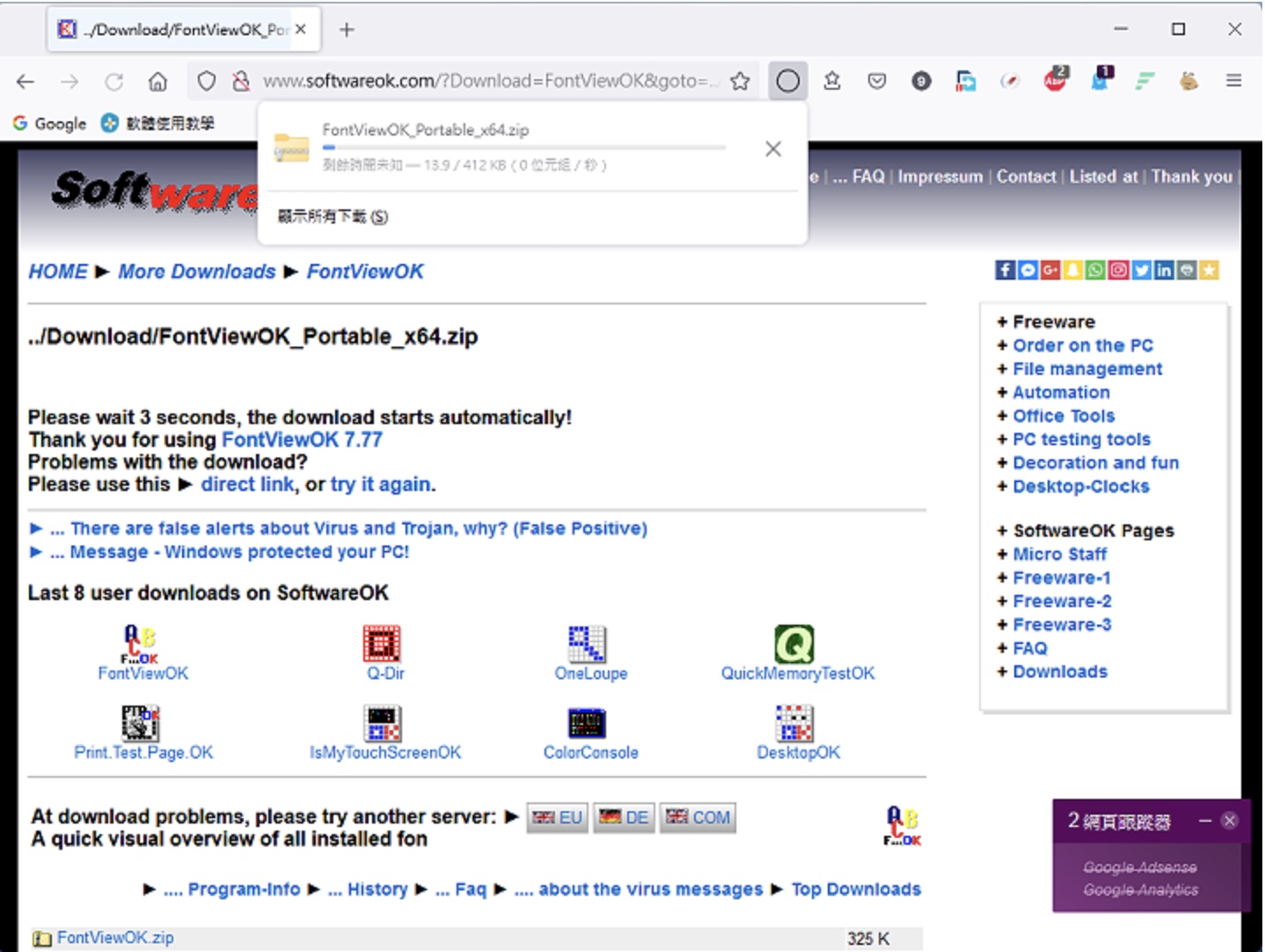Close the FontViewOK download tab
The width and height of the screenshot is (1265, 952).
(301, 29)
